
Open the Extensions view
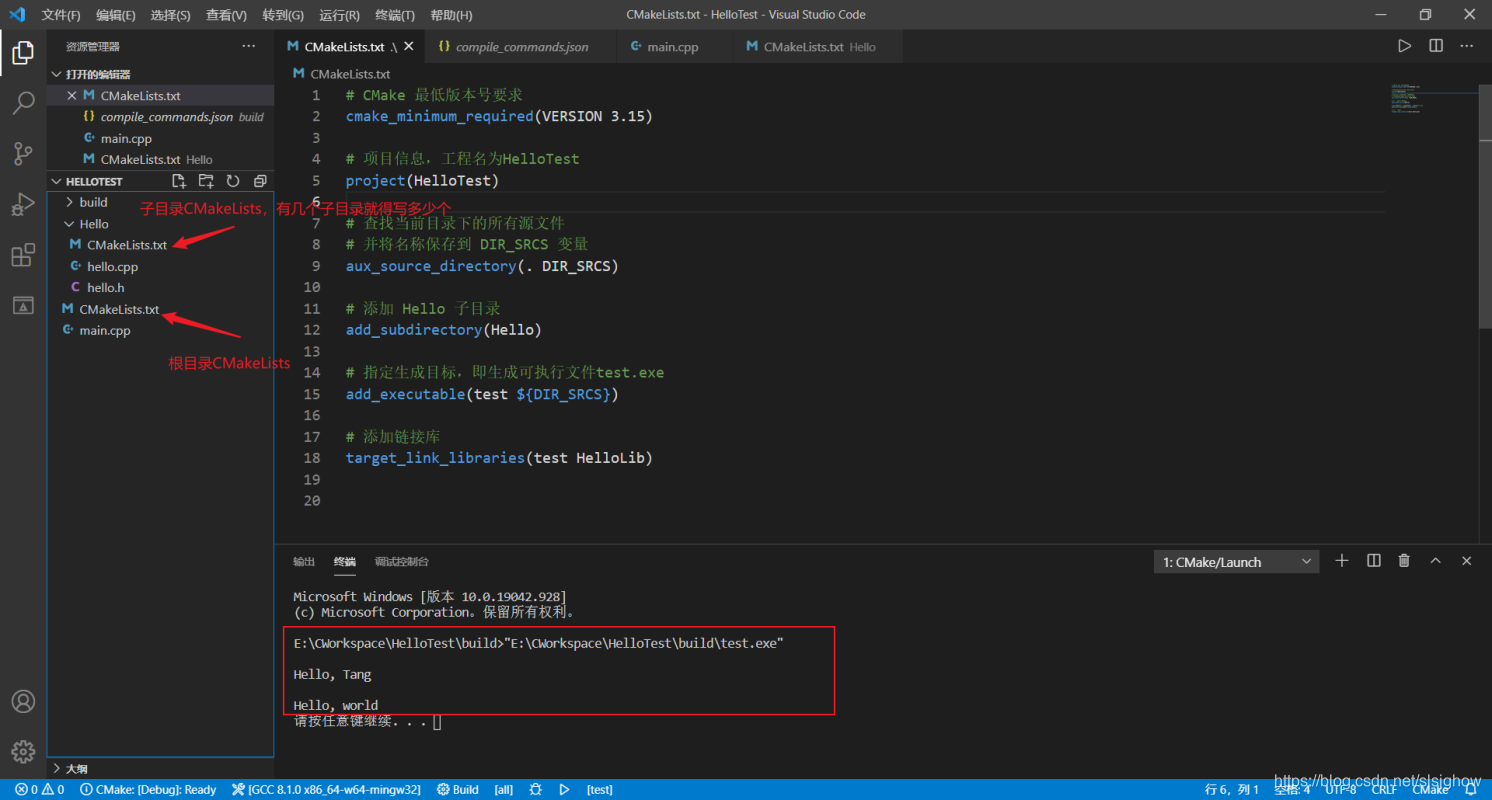pyautogui.click(x=23, y=255)
